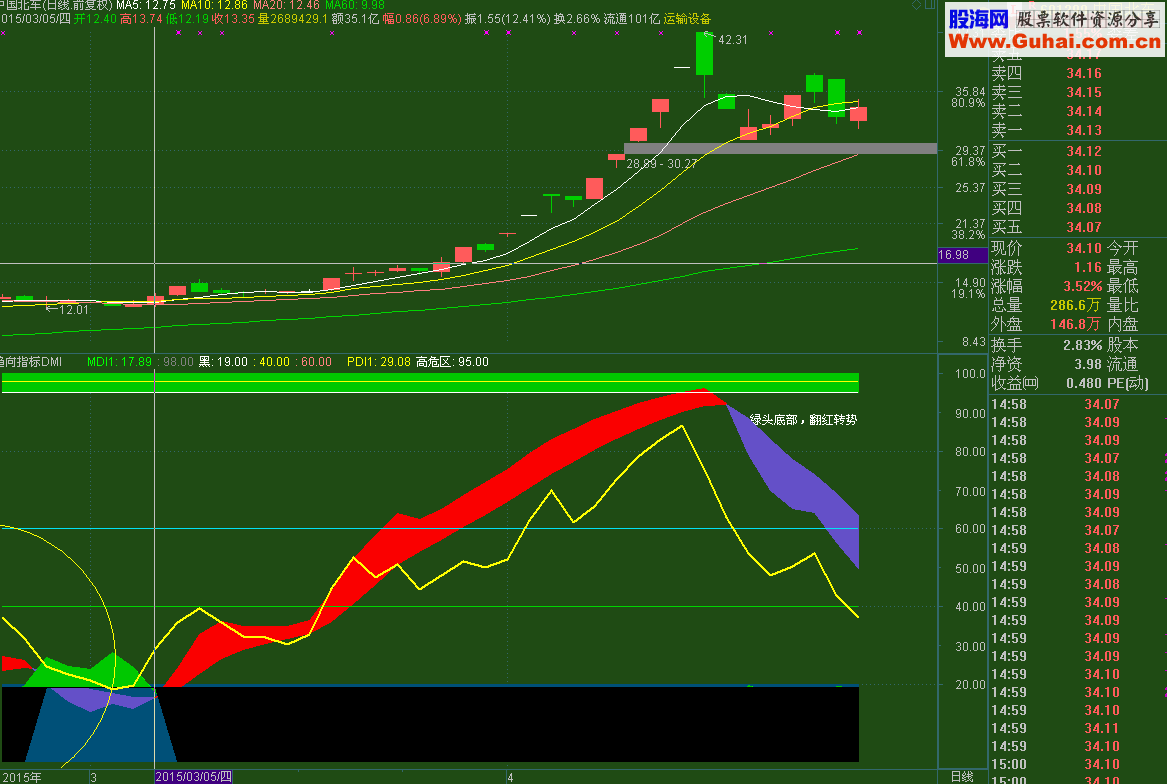
Task: Click the 收益 value 0.480
Action: [1084, 383]
